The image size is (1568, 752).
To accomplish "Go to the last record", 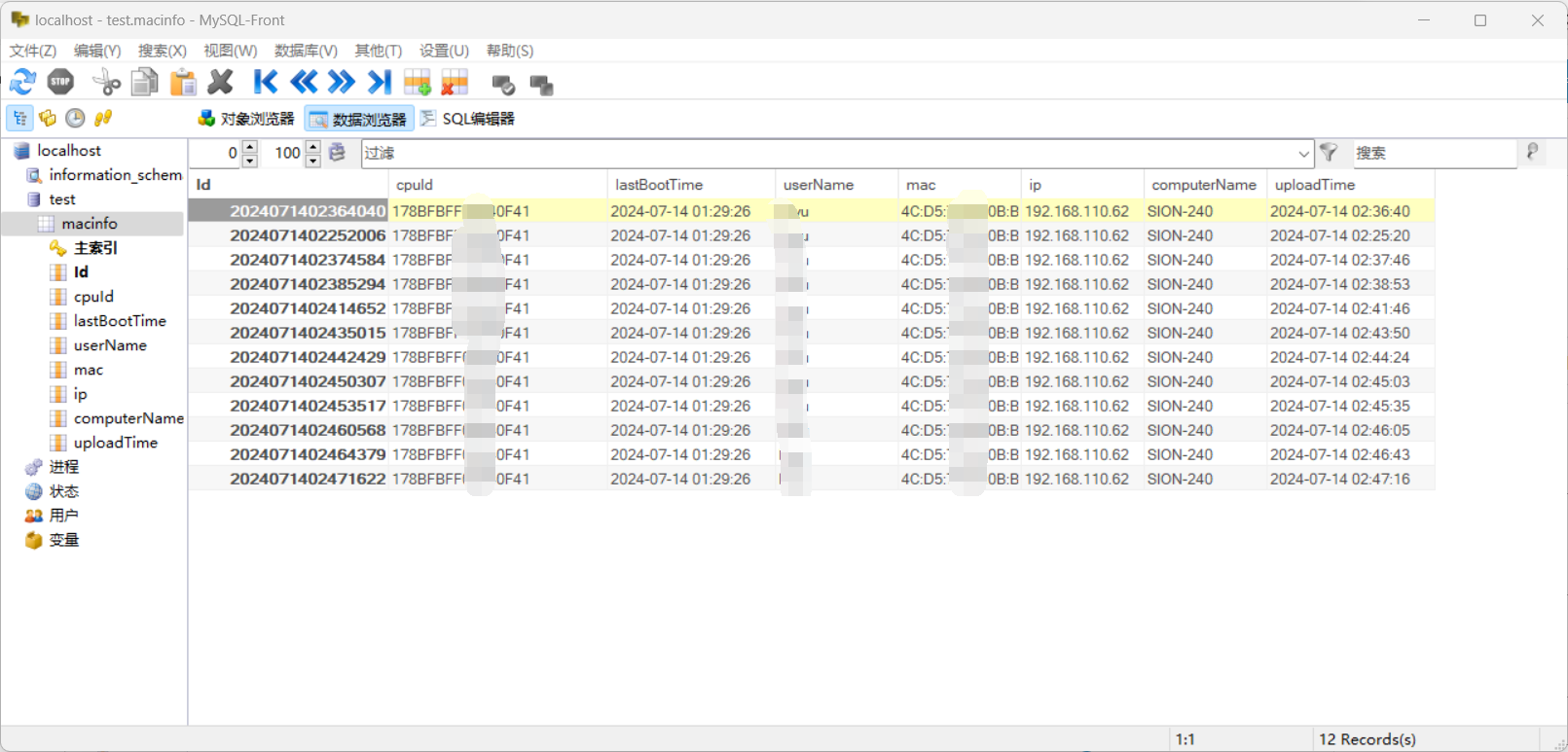I will coord(380,83).
